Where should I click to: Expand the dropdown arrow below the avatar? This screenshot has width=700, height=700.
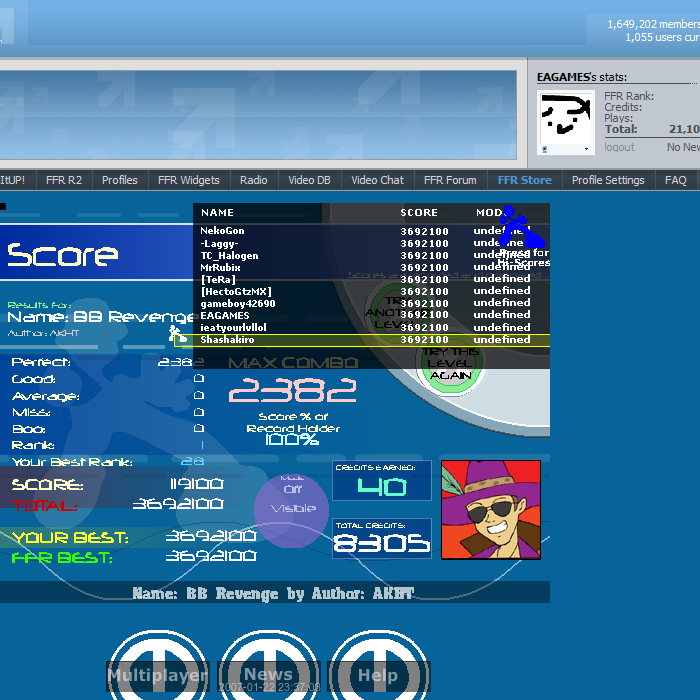coord(586,149)
